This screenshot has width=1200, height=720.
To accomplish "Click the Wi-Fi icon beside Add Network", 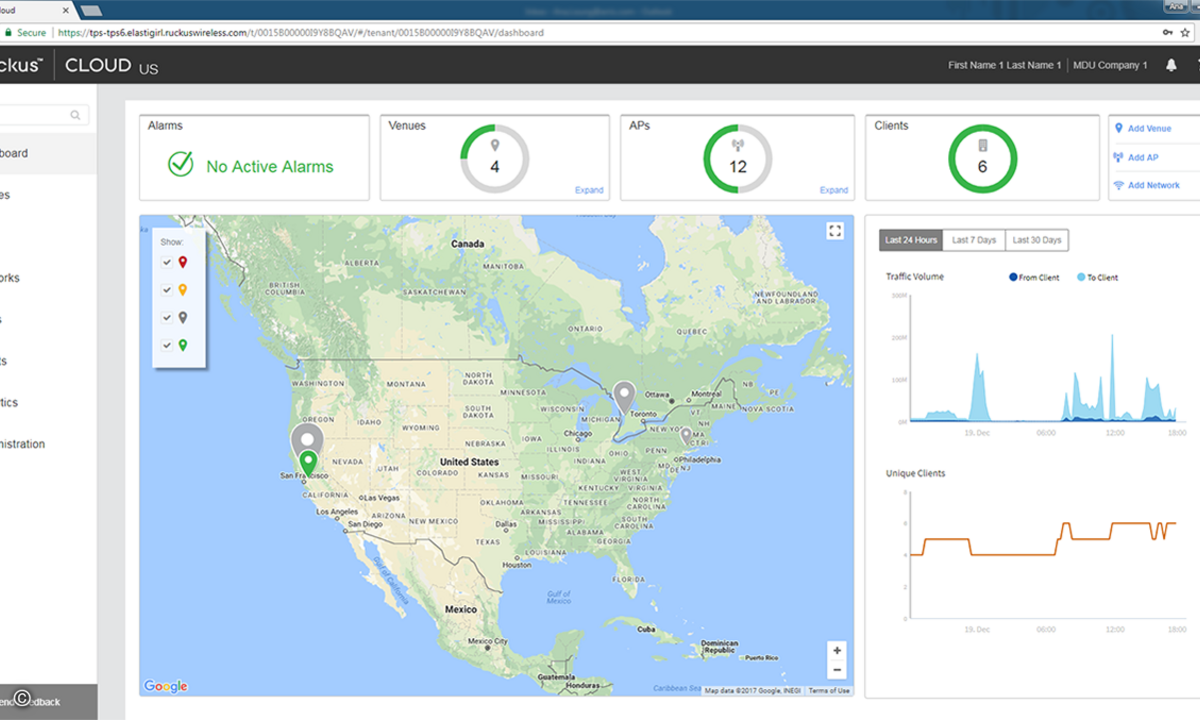I will point(1118,185).
